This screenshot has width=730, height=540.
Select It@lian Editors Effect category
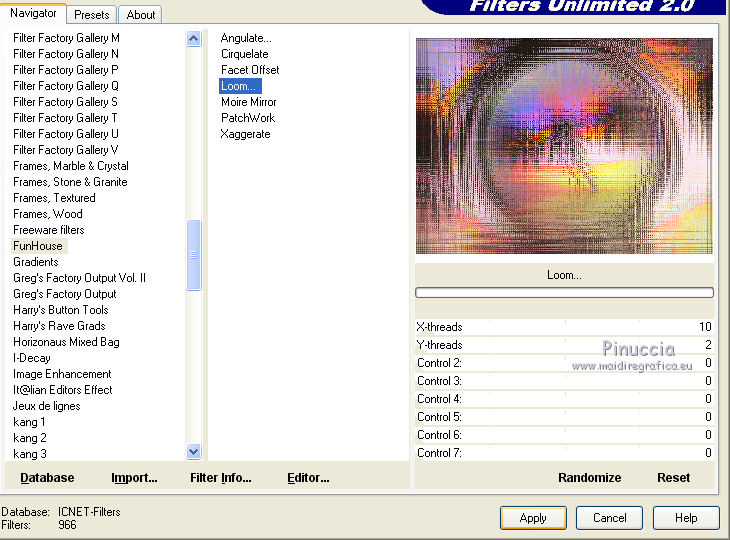click(x=62, y=390)
